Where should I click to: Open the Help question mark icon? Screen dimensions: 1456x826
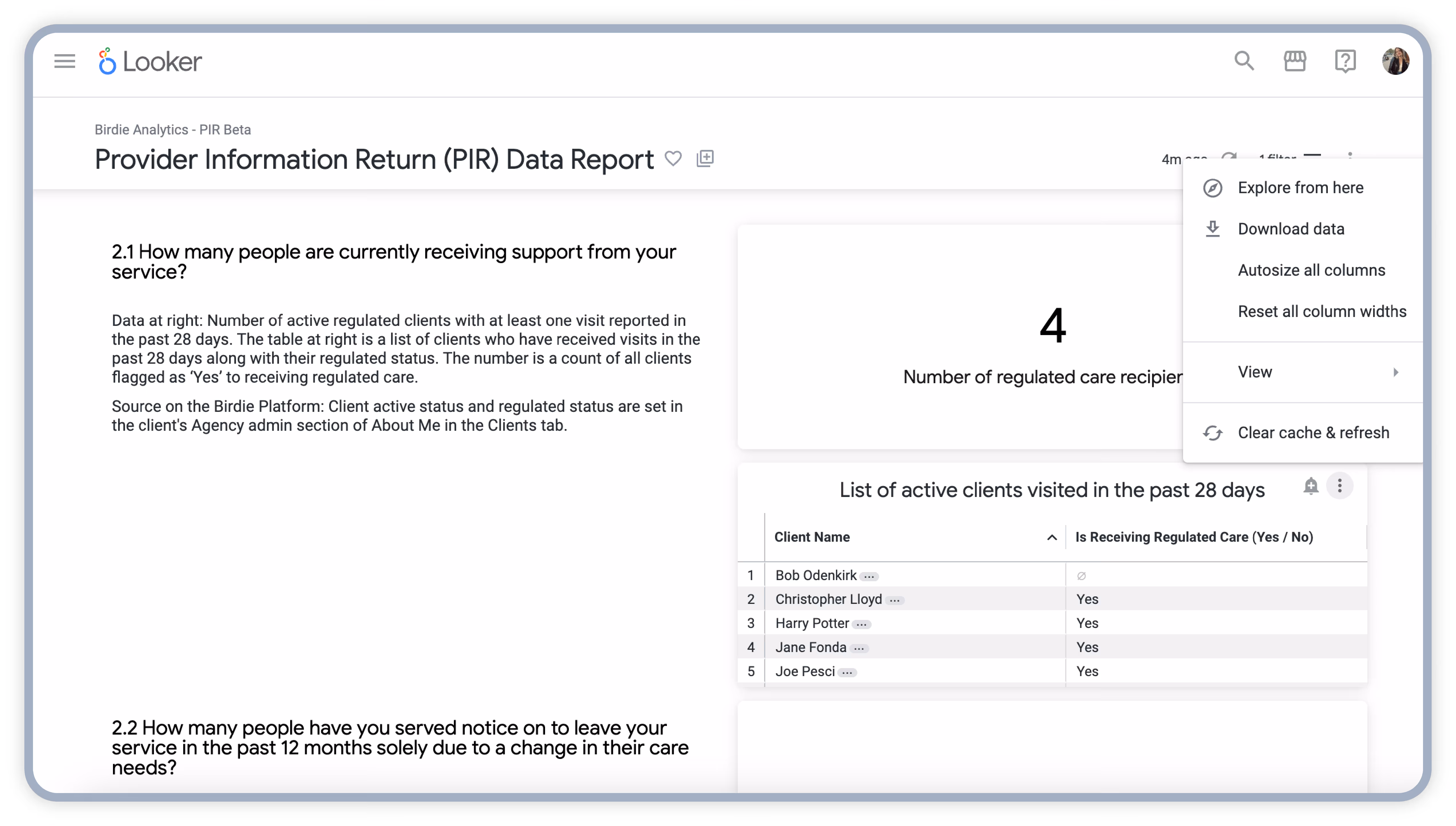(x=1345, y=61)
